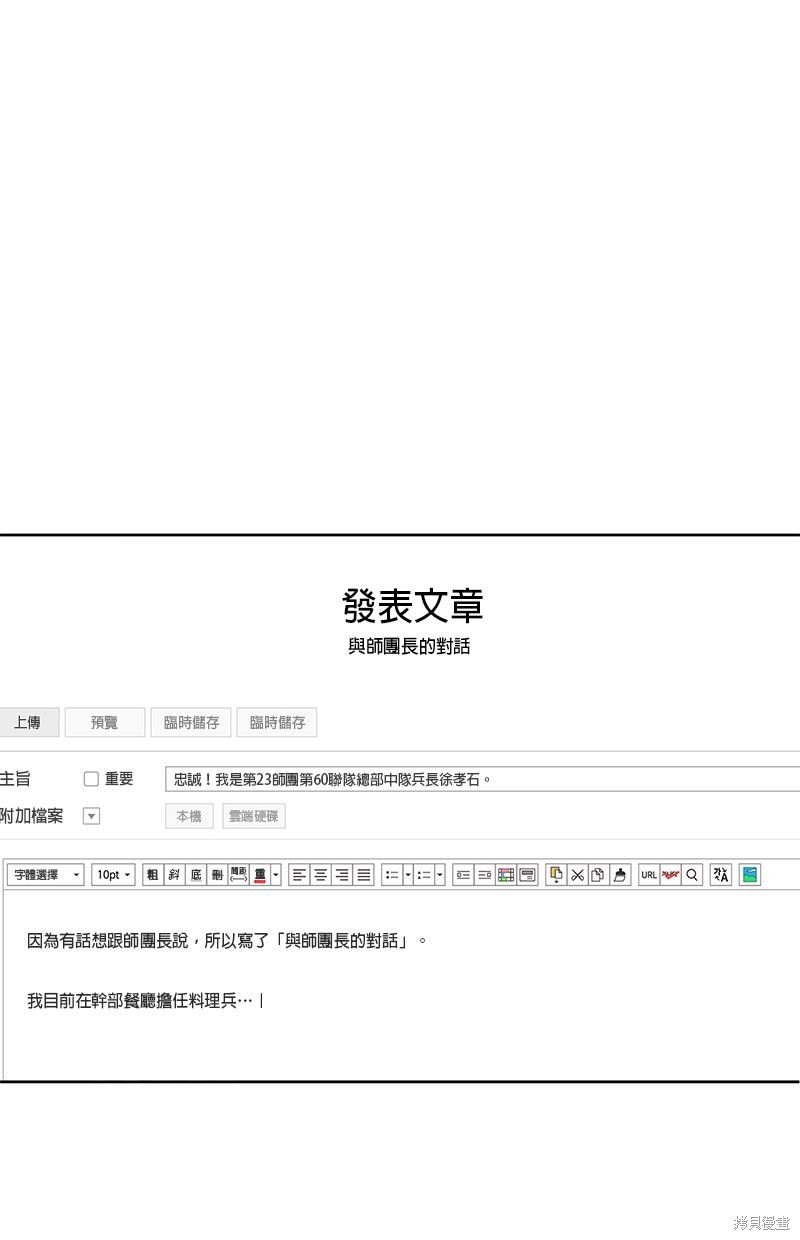Open the translate language tool
This screenshot has width=800, height=1240.
(721, 875)
